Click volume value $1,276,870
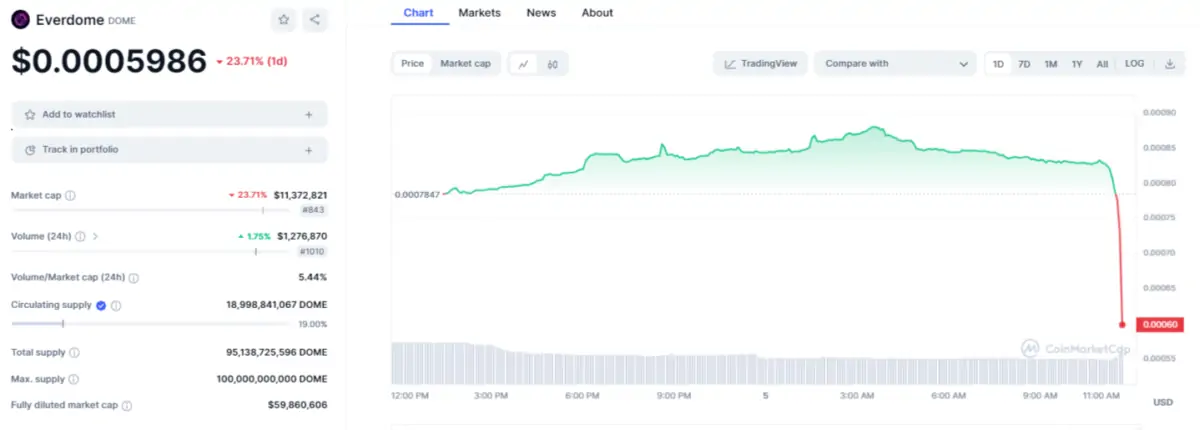The width and height of the screenshot is (1200, 430). click(x=302, y=236)
